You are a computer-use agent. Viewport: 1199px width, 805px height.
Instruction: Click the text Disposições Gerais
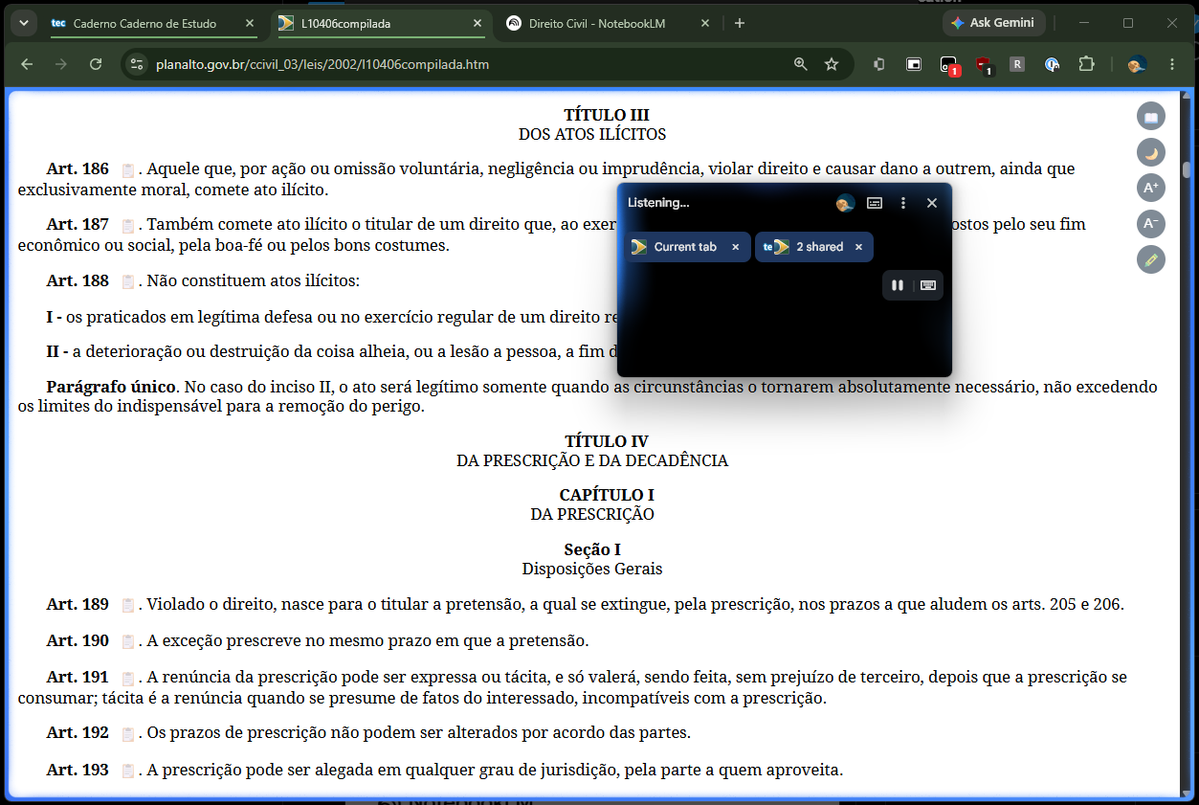(593, 569)
